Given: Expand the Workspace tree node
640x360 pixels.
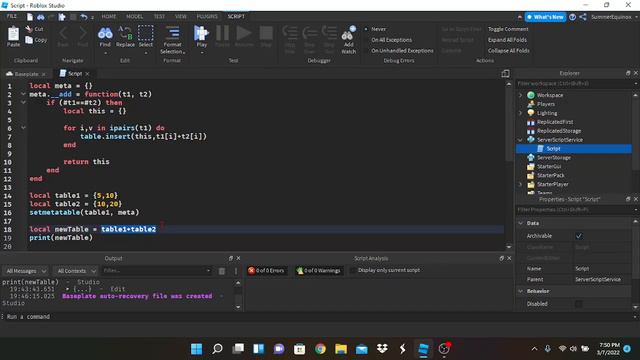Looking at the screenshot, I should [x=520, y=95].
